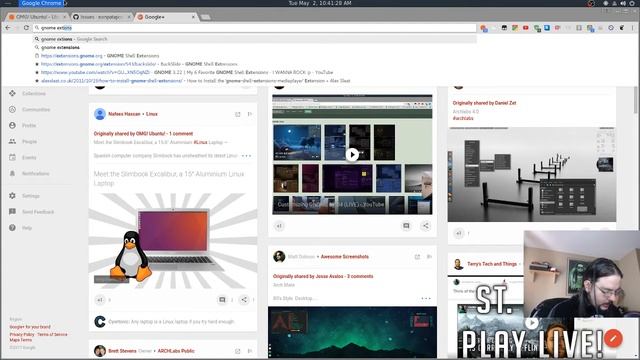This screenshot has height=360, width=640.
Task: Open Nafees Hassan's profile name link
Action: click(124, 114)
